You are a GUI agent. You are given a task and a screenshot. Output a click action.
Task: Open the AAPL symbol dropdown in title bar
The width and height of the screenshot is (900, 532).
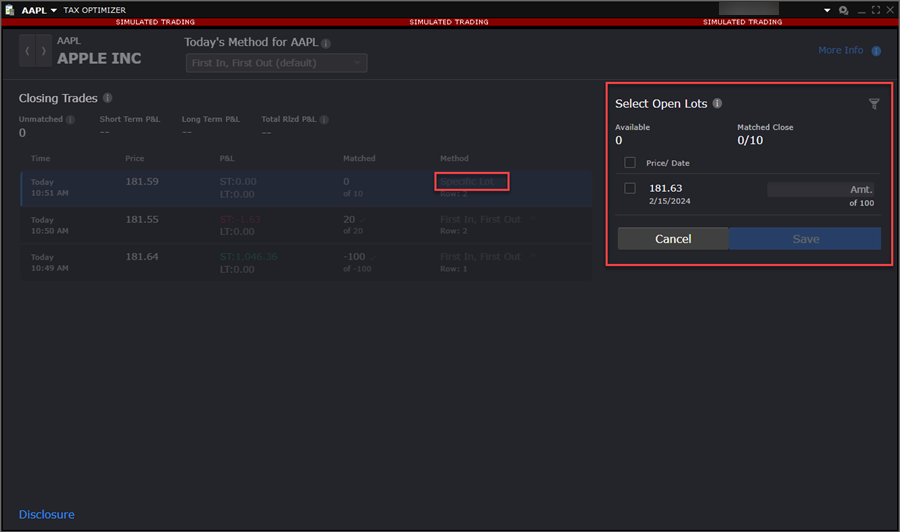39,10
